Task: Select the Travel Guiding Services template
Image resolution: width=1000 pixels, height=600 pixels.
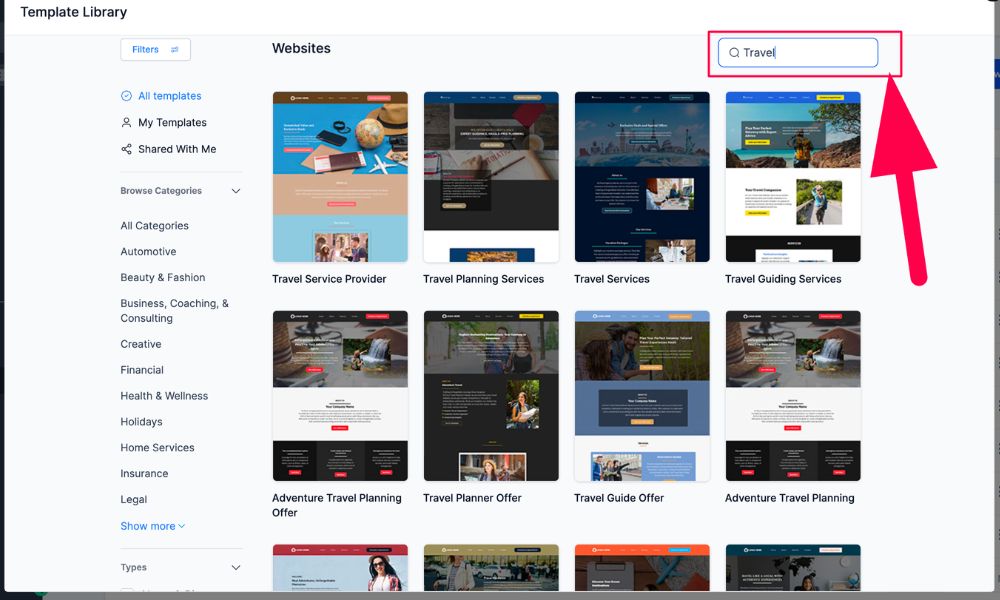Action: [x=792, y=177]
